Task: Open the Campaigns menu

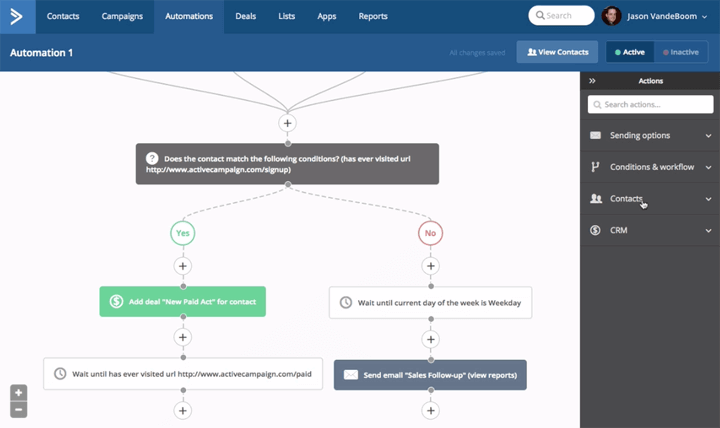Action: 122,16
